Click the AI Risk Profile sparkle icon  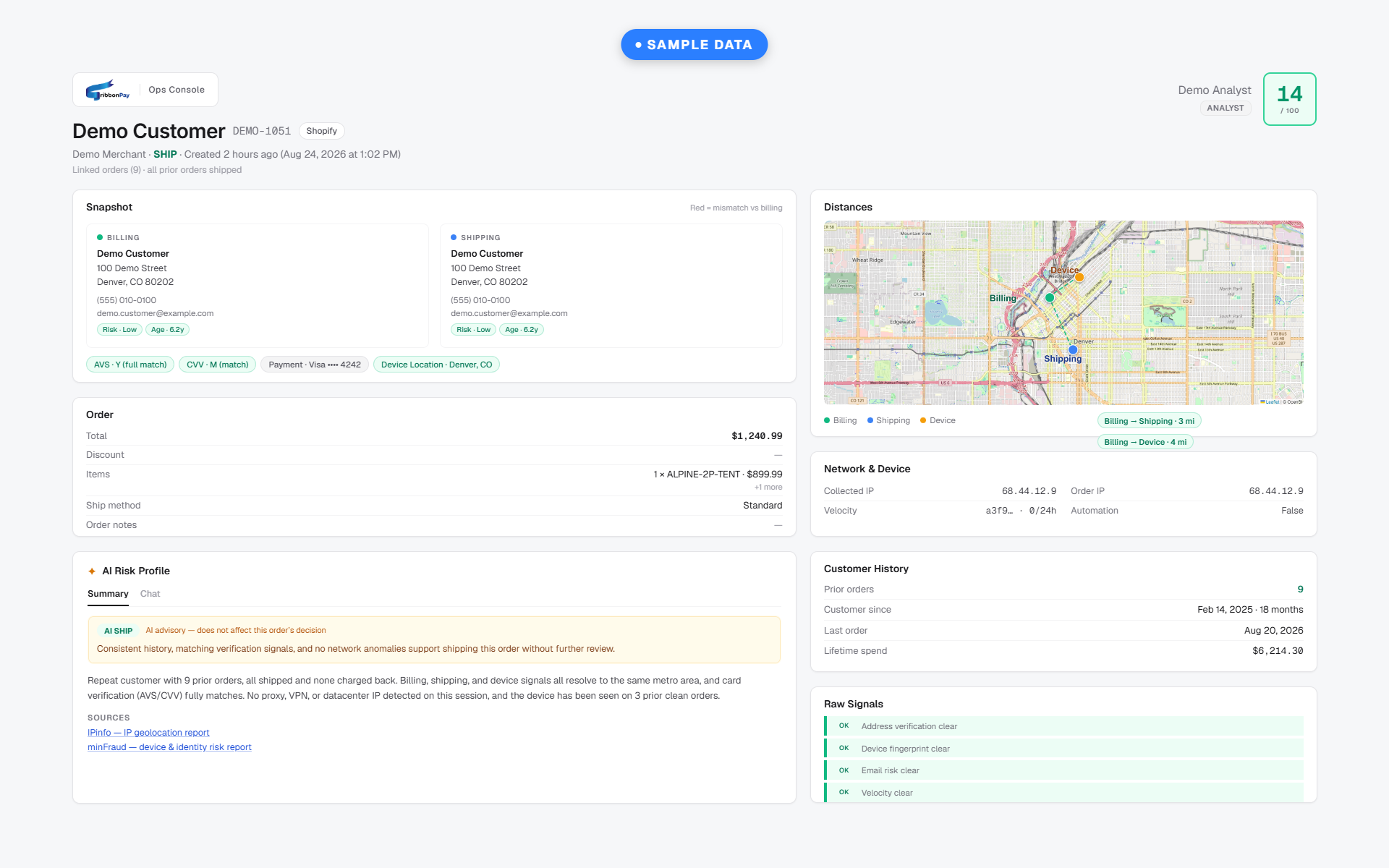[92, 571]
